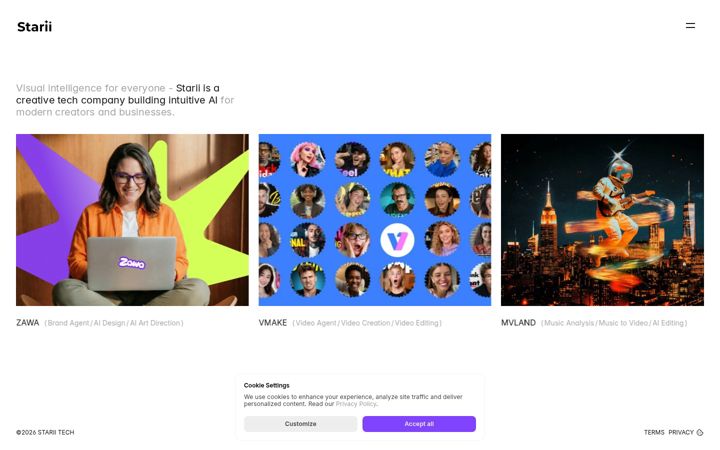This screenshot has height=450, width=720.
Task: Click the Starii logo
Action: [x=34, y=27]
